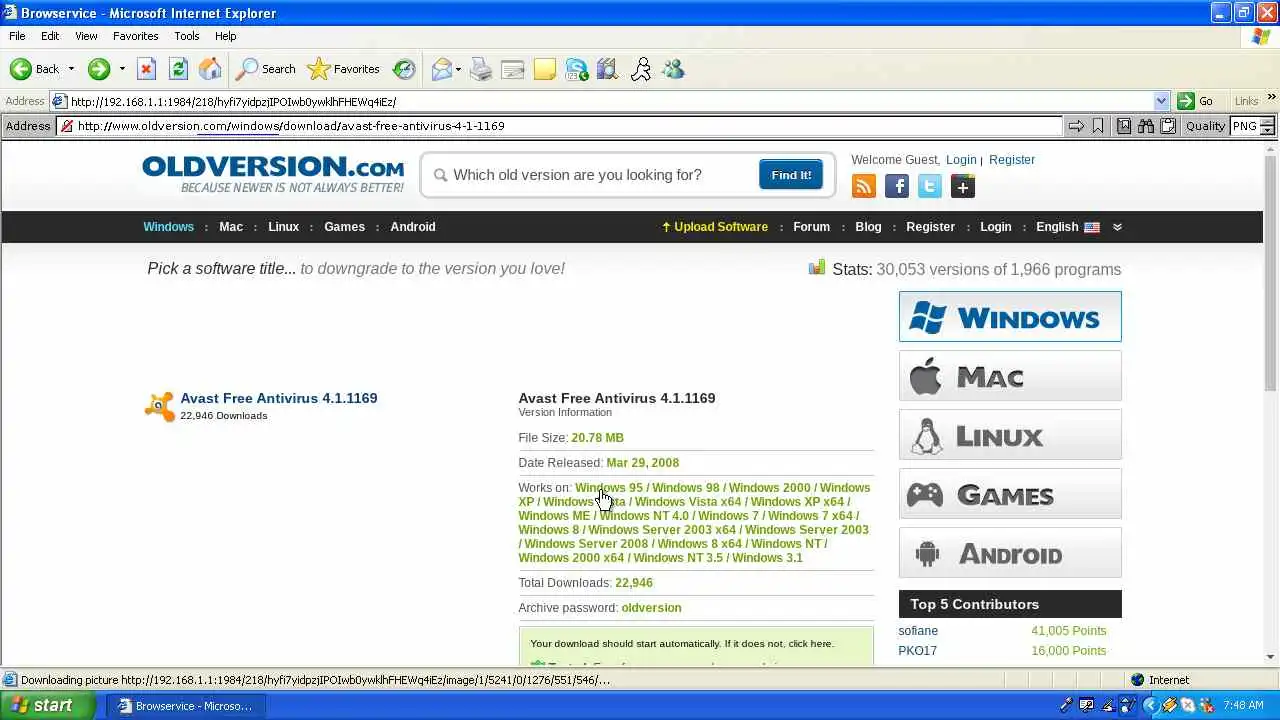Open the Avast Free Antivirus 4.1.1169 link

point(279,398)
